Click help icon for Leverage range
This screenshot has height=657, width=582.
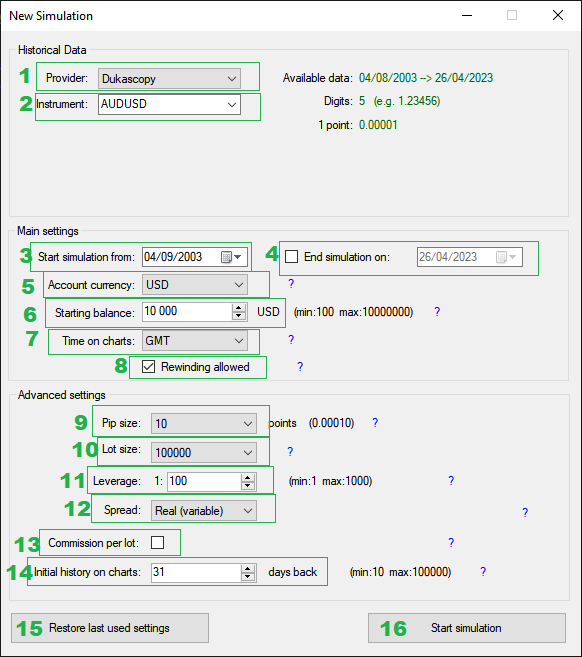click(451, 481)
